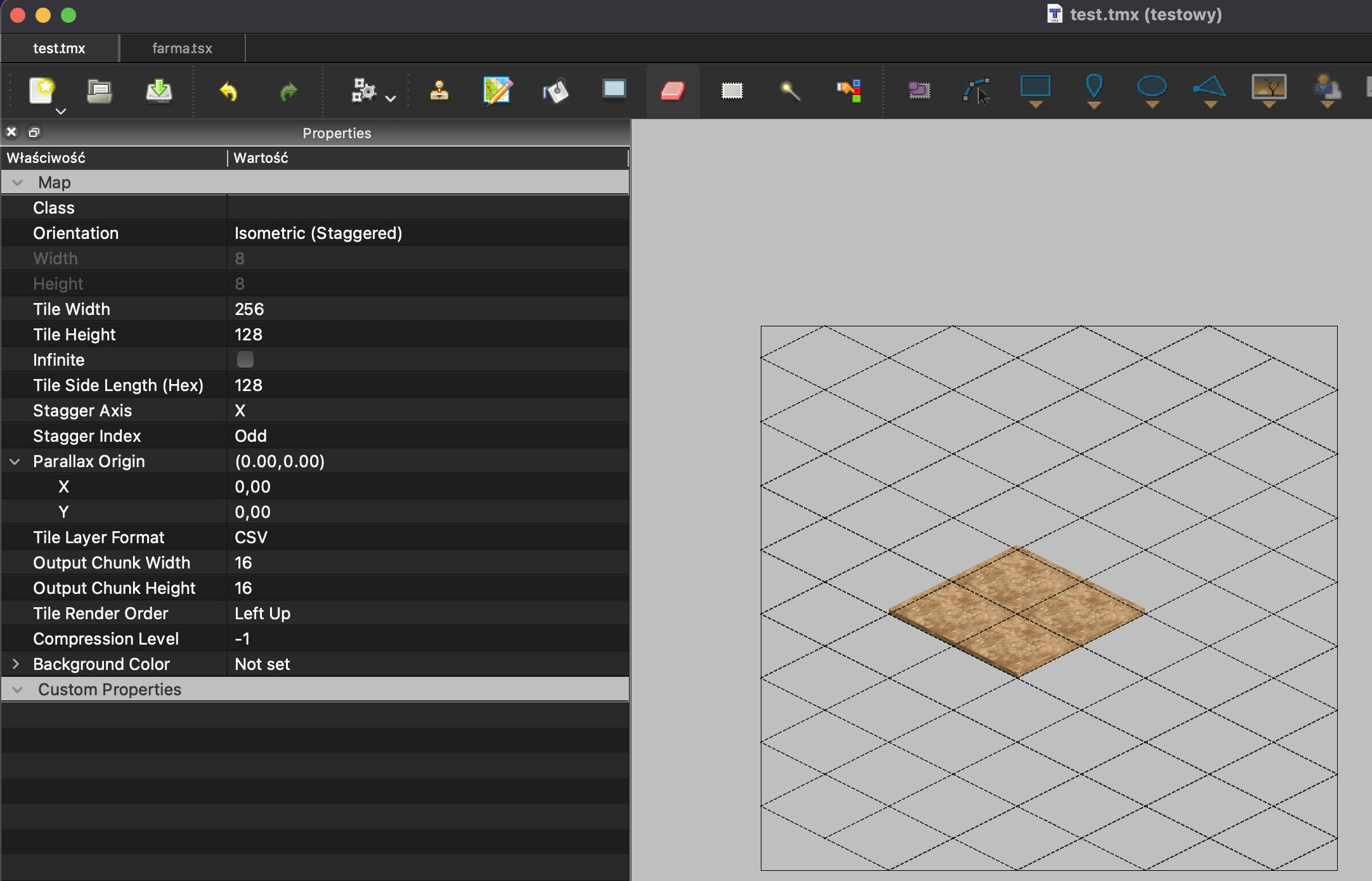Image resolution: width=1372 pixels, height=881 pixels.
Task: Open the Terrain Brush map-editing tool
Action: [496, 91]
